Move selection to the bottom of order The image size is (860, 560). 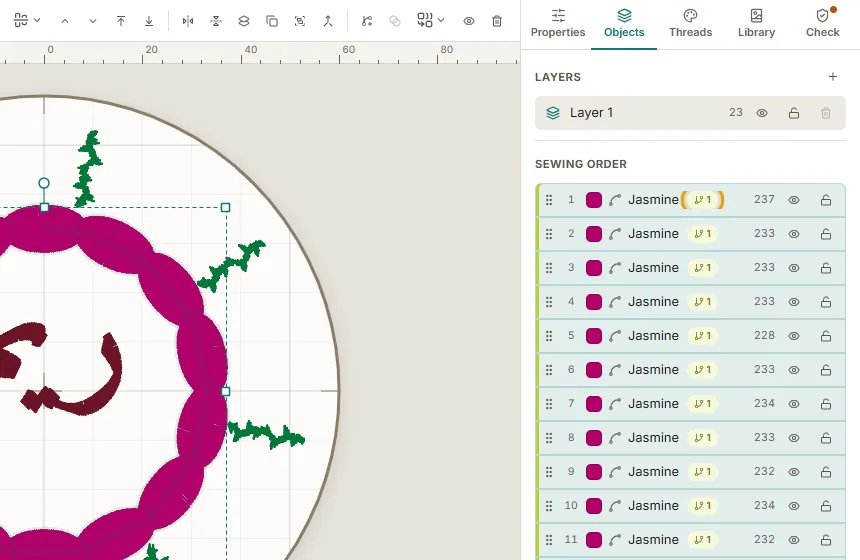pyautogui.click(x=149, y=21)
